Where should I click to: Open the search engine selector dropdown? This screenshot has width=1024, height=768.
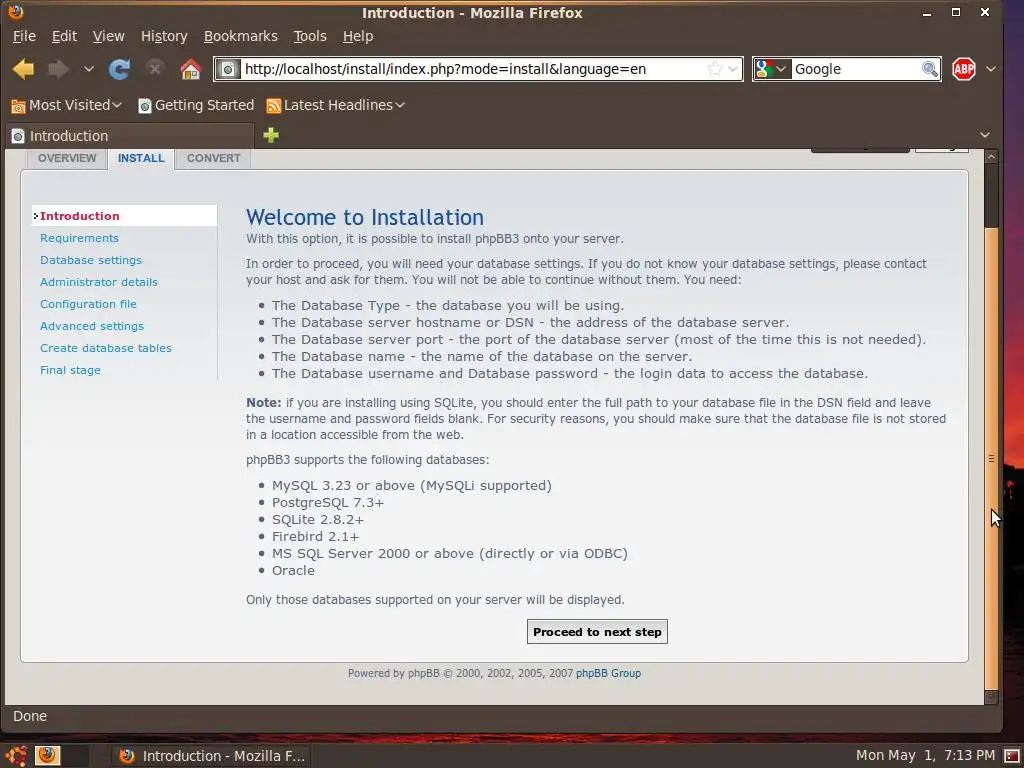(773, 69)
